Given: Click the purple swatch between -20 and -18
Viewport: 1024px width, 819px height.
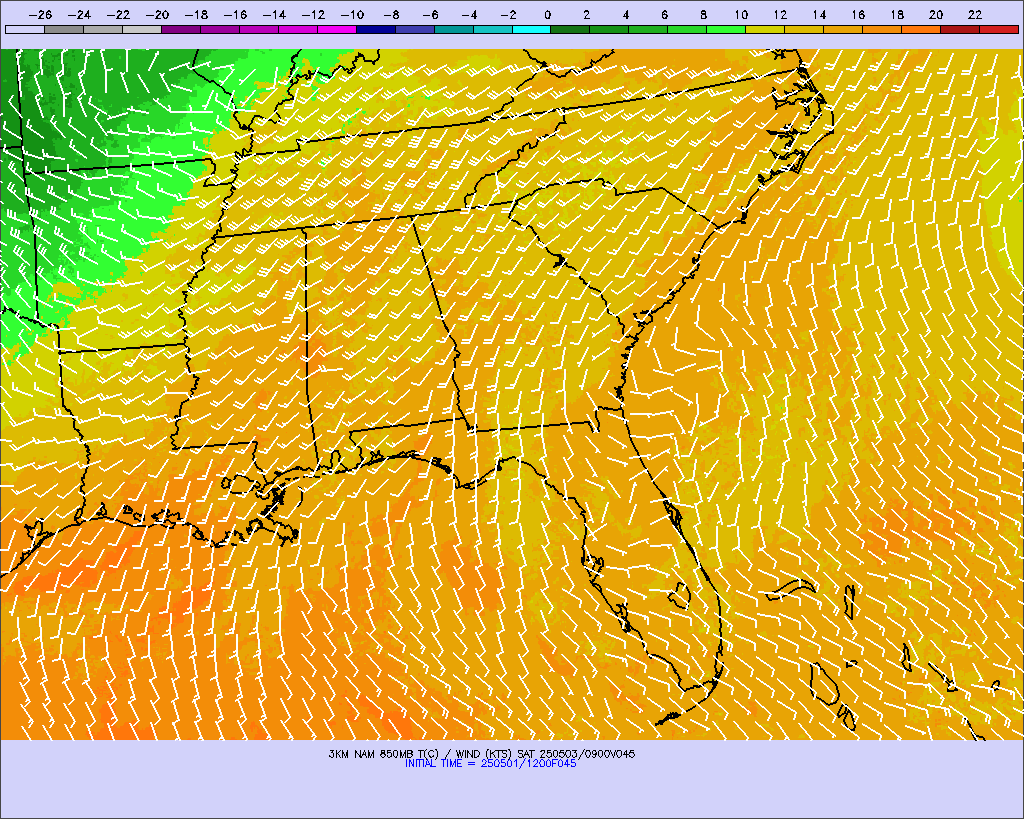Looking at the screenshot, I should point(181,29).
